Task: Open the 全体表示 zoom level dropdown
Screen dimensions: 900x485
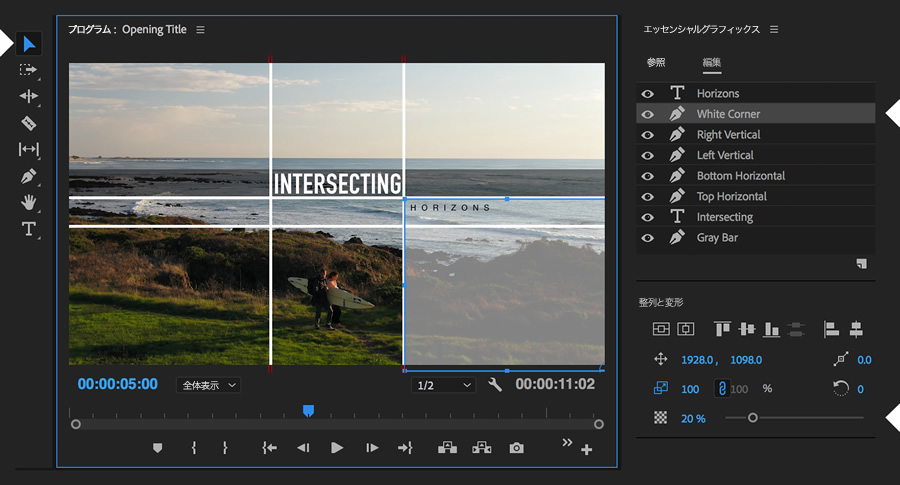Action: (x=208, y=385)
